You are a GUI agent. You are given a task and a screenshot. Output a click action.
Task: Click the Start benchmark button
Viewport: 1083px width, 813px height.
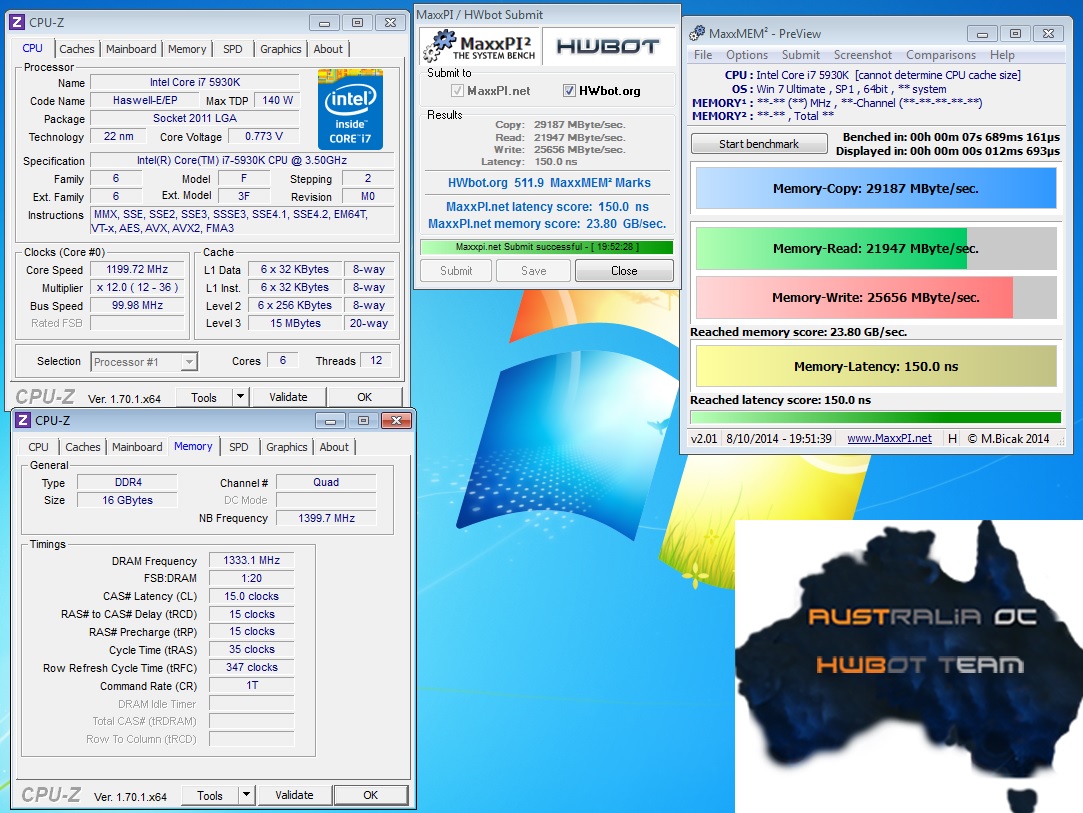[x=759, y=144]
